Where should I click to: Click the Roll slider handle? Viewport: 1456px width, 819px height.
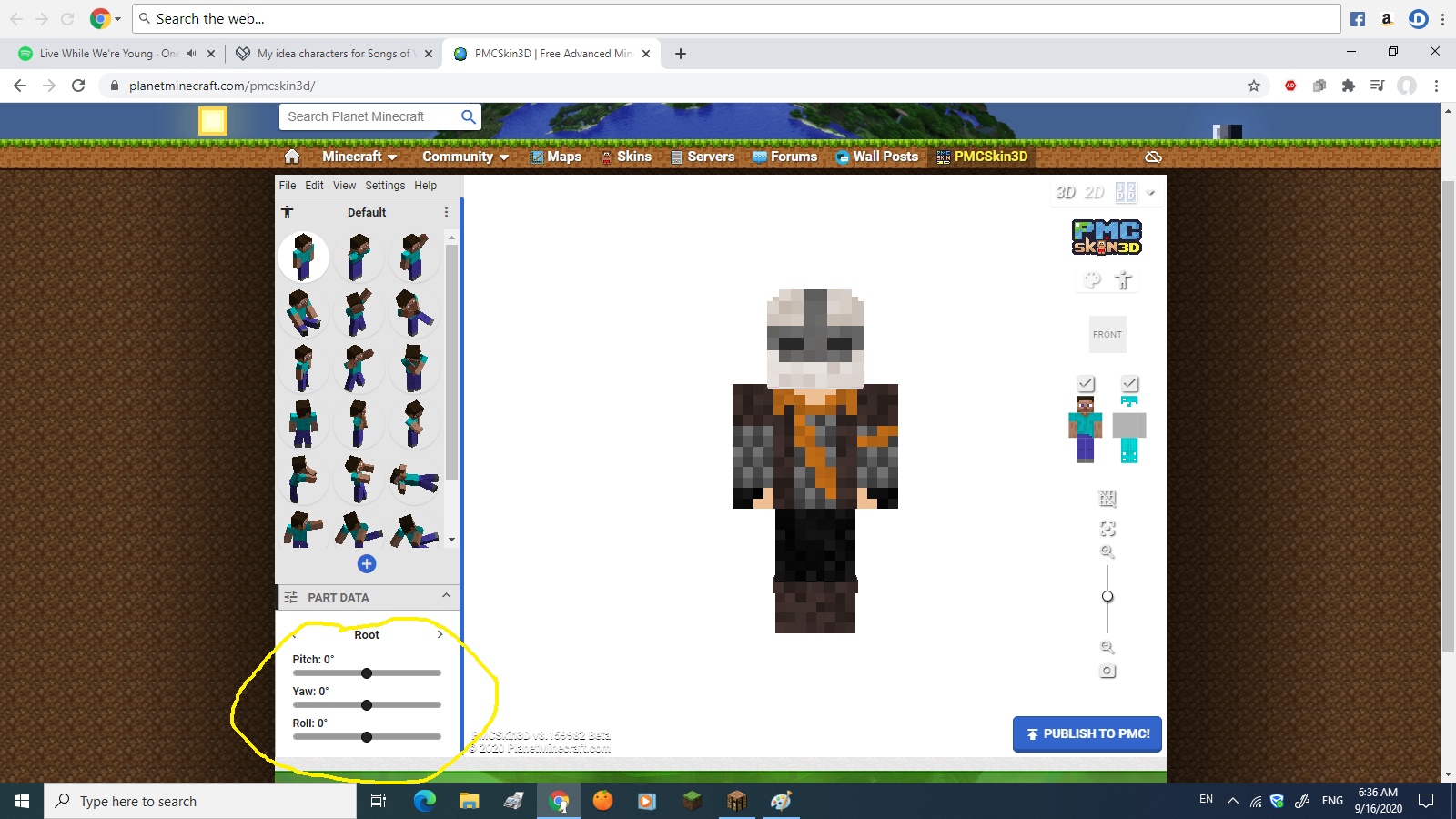[x=367, y=737]
